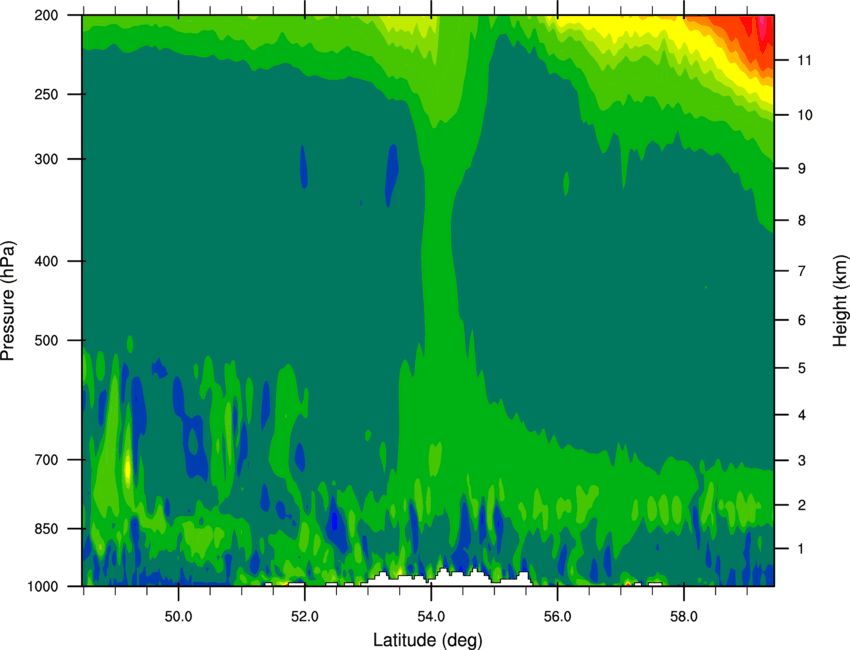Click the 700 pressure tick label
The width and height of the screenshot is (850, 650).
47,460
